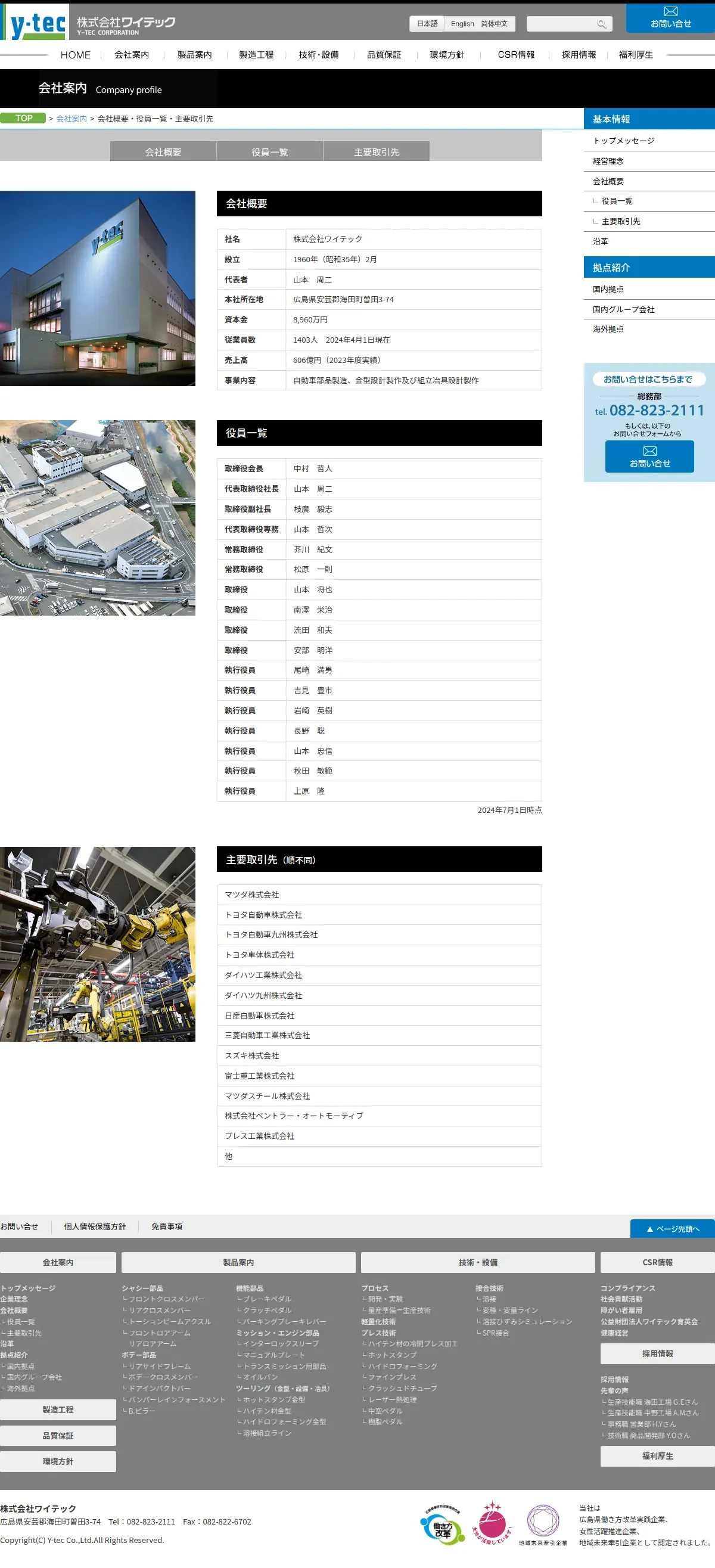Image resolution: width=715 pixels, height=1568 pixels.
Task: Click the yellow robot arms photo
Action: (97, 944)
